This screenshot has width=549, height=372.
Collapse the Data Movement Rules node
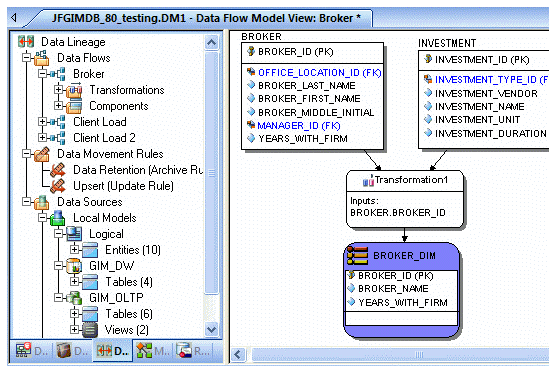tap(26, 153)
